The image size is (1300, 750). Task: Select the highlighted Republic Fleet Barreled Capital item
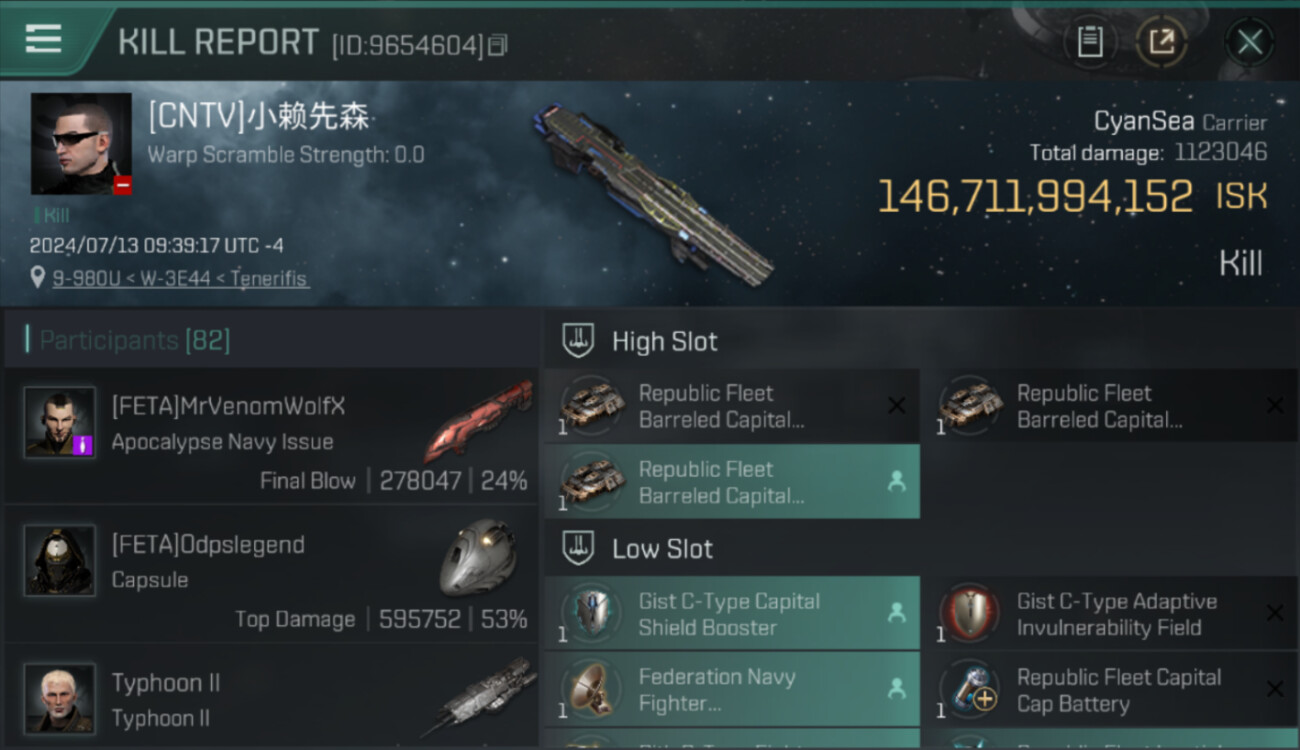pyautogui.click(x=732, y=481)
